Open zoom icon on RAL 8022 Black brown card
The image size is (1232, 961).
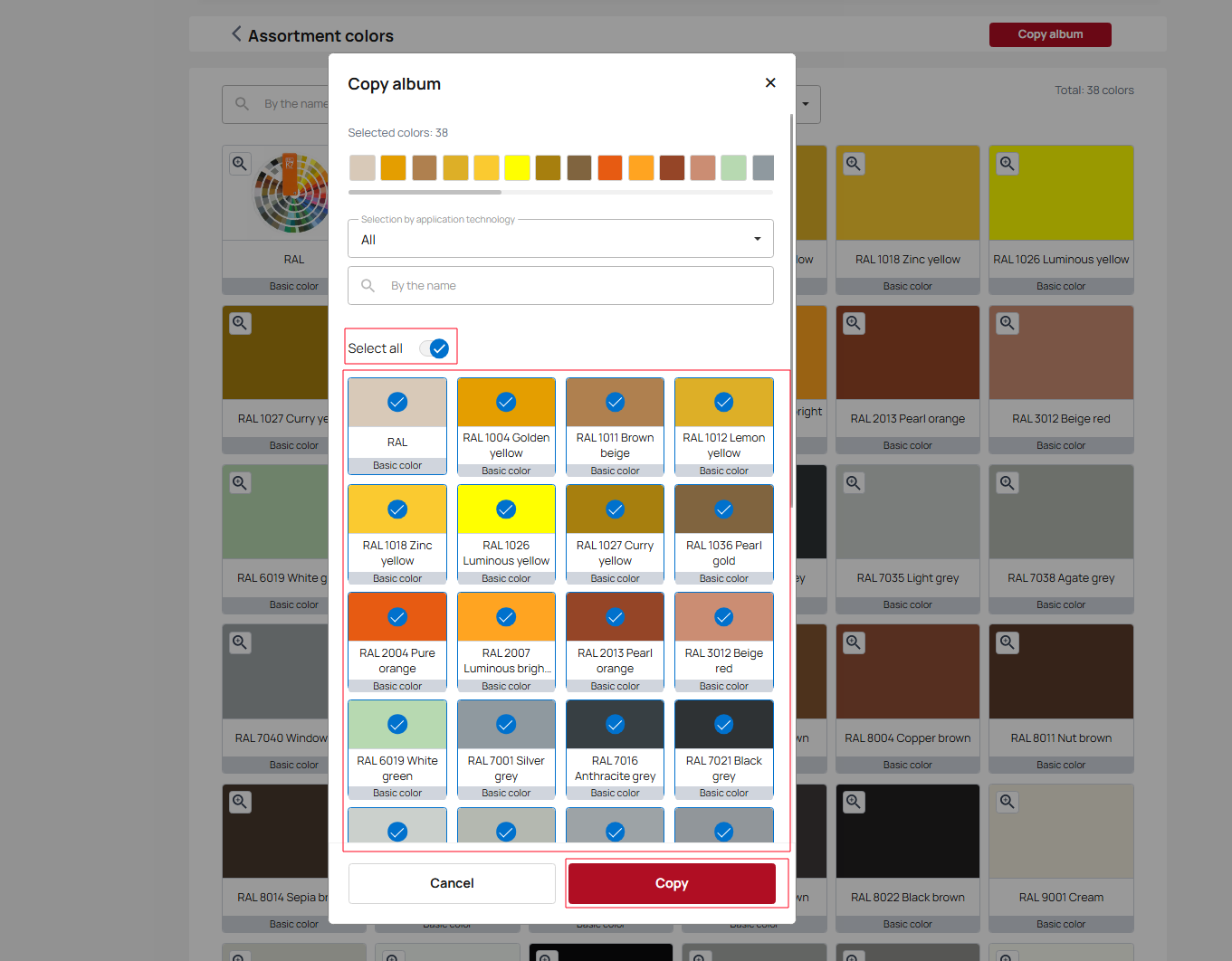tap(854, 802)
